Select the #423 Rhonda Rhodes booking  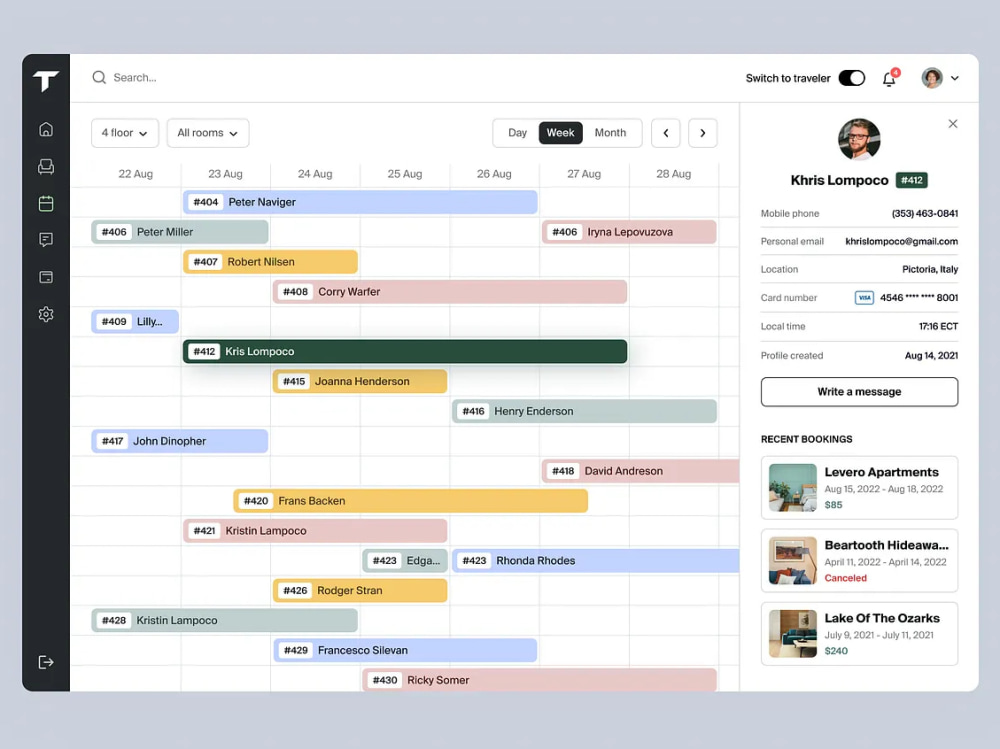pyautogui.click(x=596, y=561)
